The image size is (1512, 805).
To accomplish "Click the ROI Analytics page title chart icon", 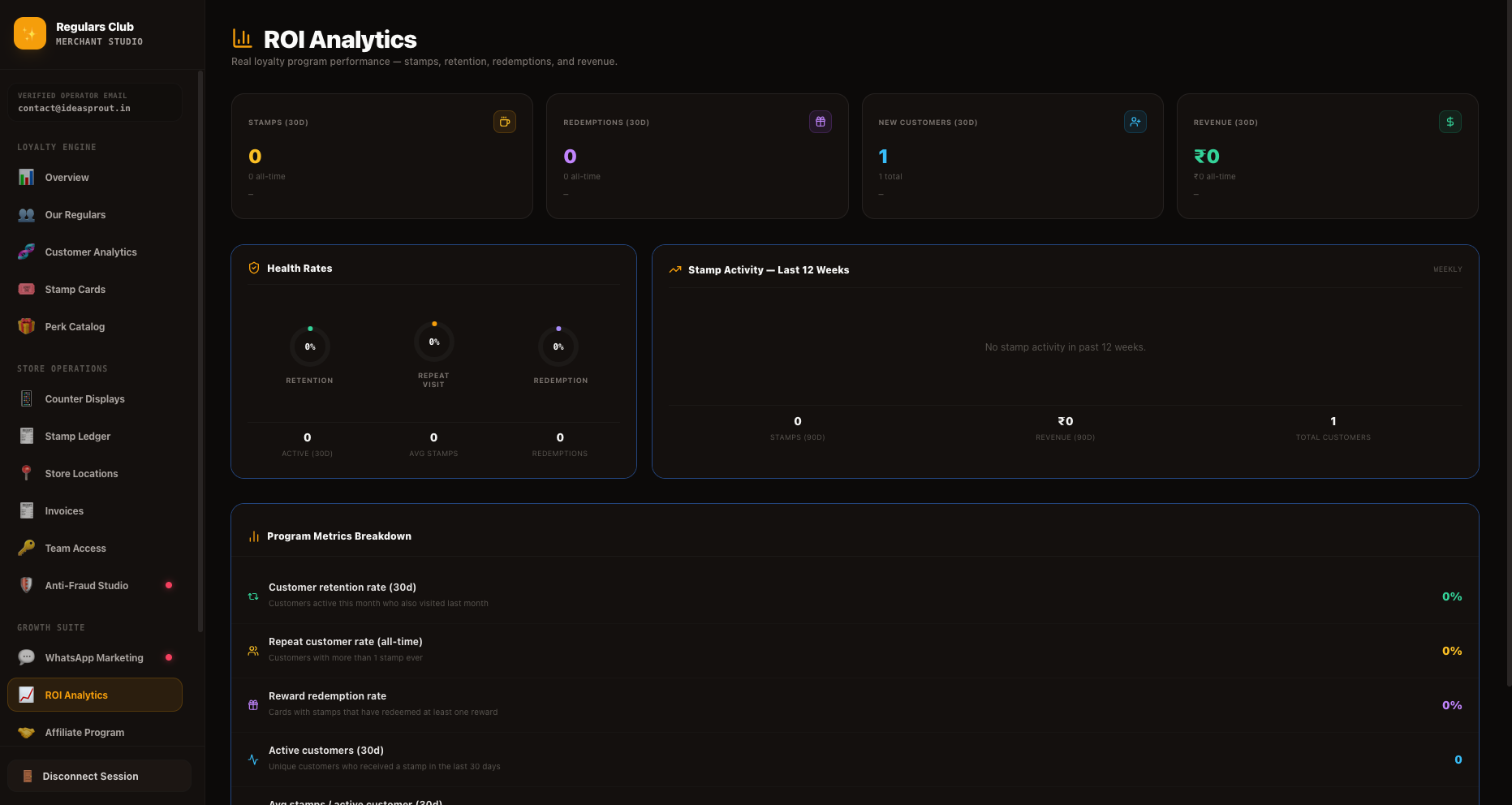I will tap(242, 38).
